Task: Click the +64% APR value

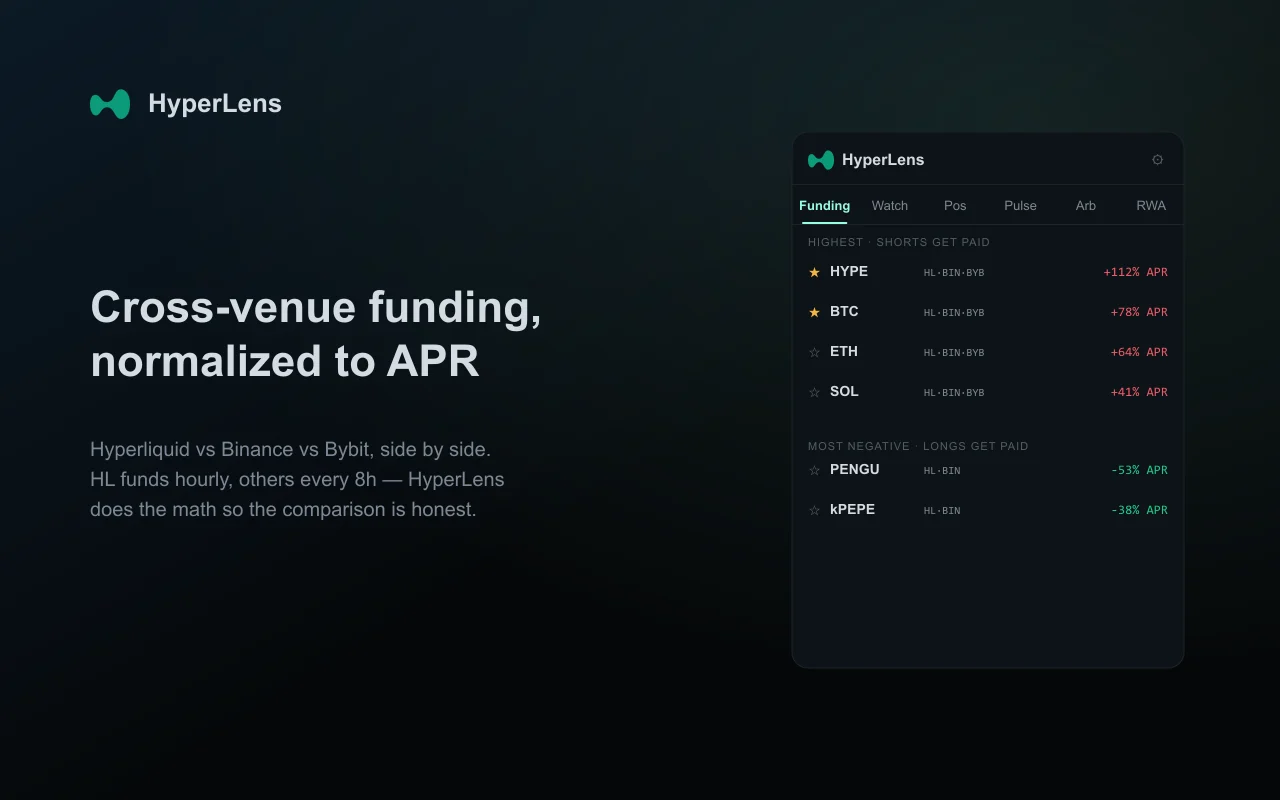Action: [1139, 352]
